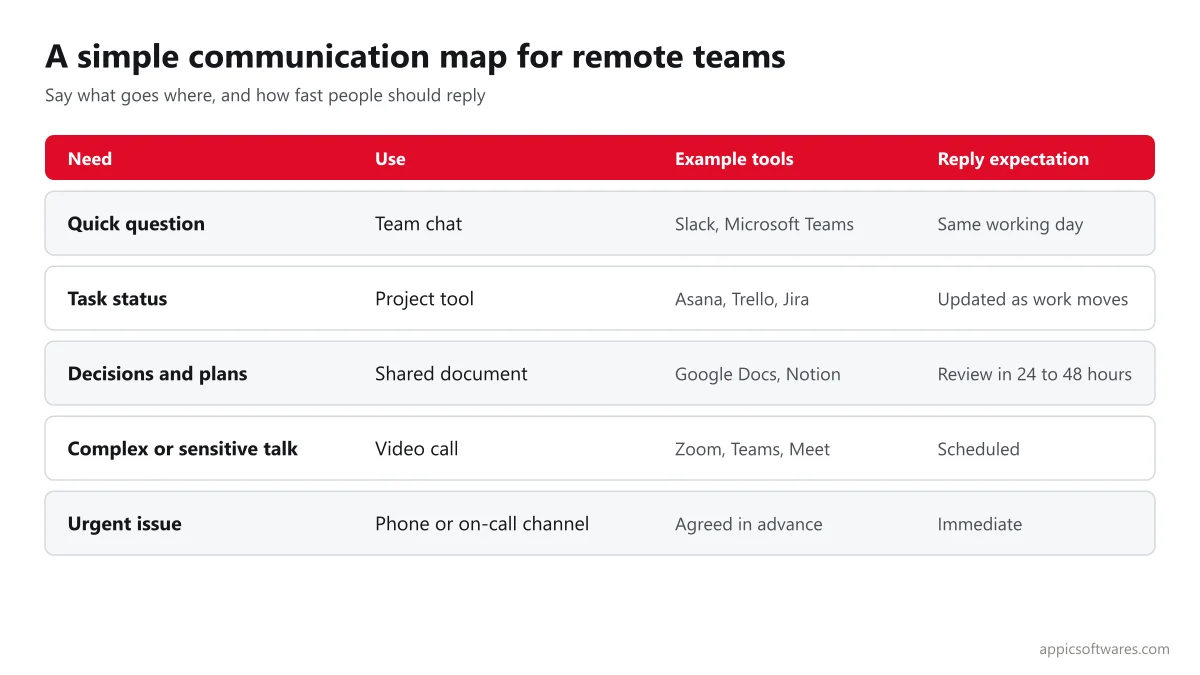
Task: Select 'Decisions and plans' cell
Action: [157, 374]
